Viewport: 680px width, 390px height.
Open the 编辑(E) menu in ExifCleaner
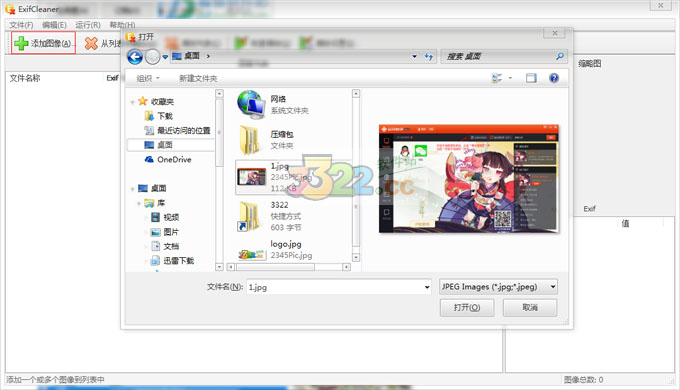pyautogui.click(x=54, y=25)
